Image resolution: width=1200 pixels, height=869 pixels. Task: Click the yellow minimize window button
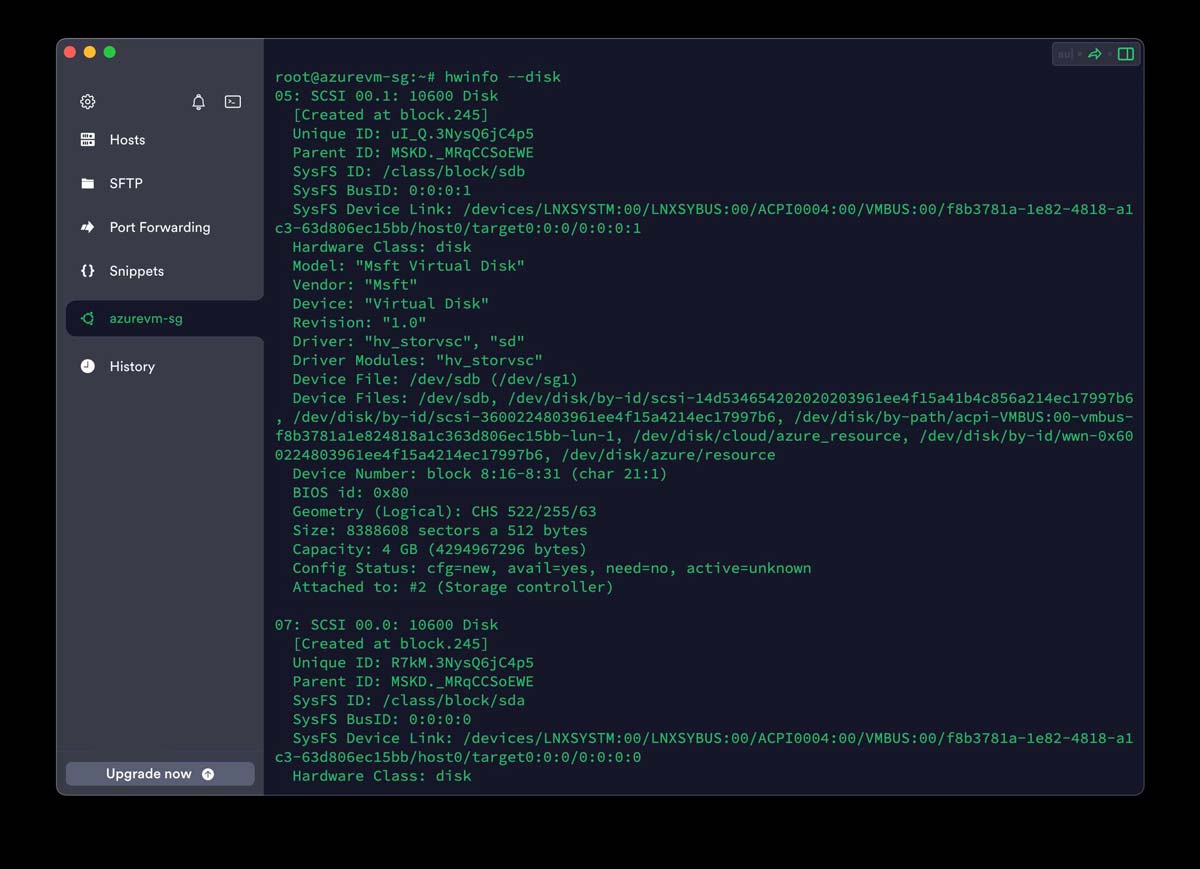click(90, 52)
